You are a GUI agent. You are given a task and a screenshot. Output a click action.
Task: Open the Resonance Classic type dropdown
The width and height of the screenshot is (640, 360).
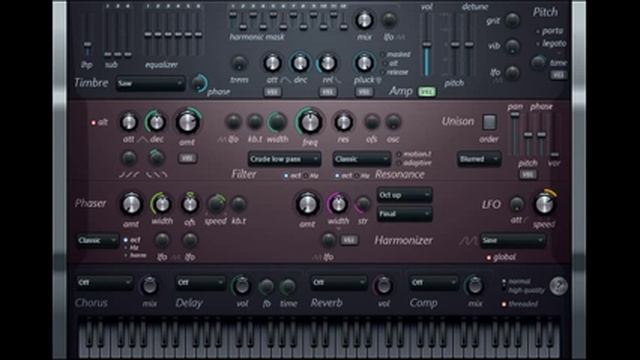361,159
